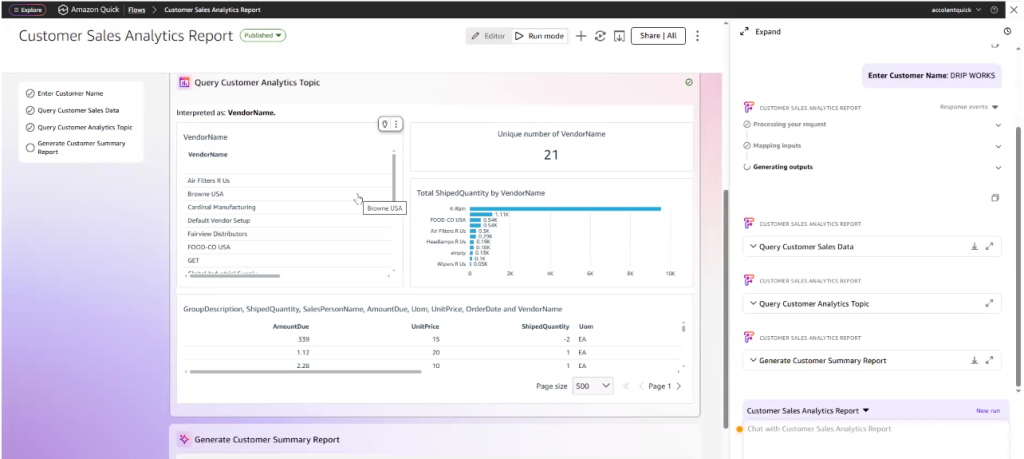Click the data table horizontal scrollbar

[x=305, y=372]
